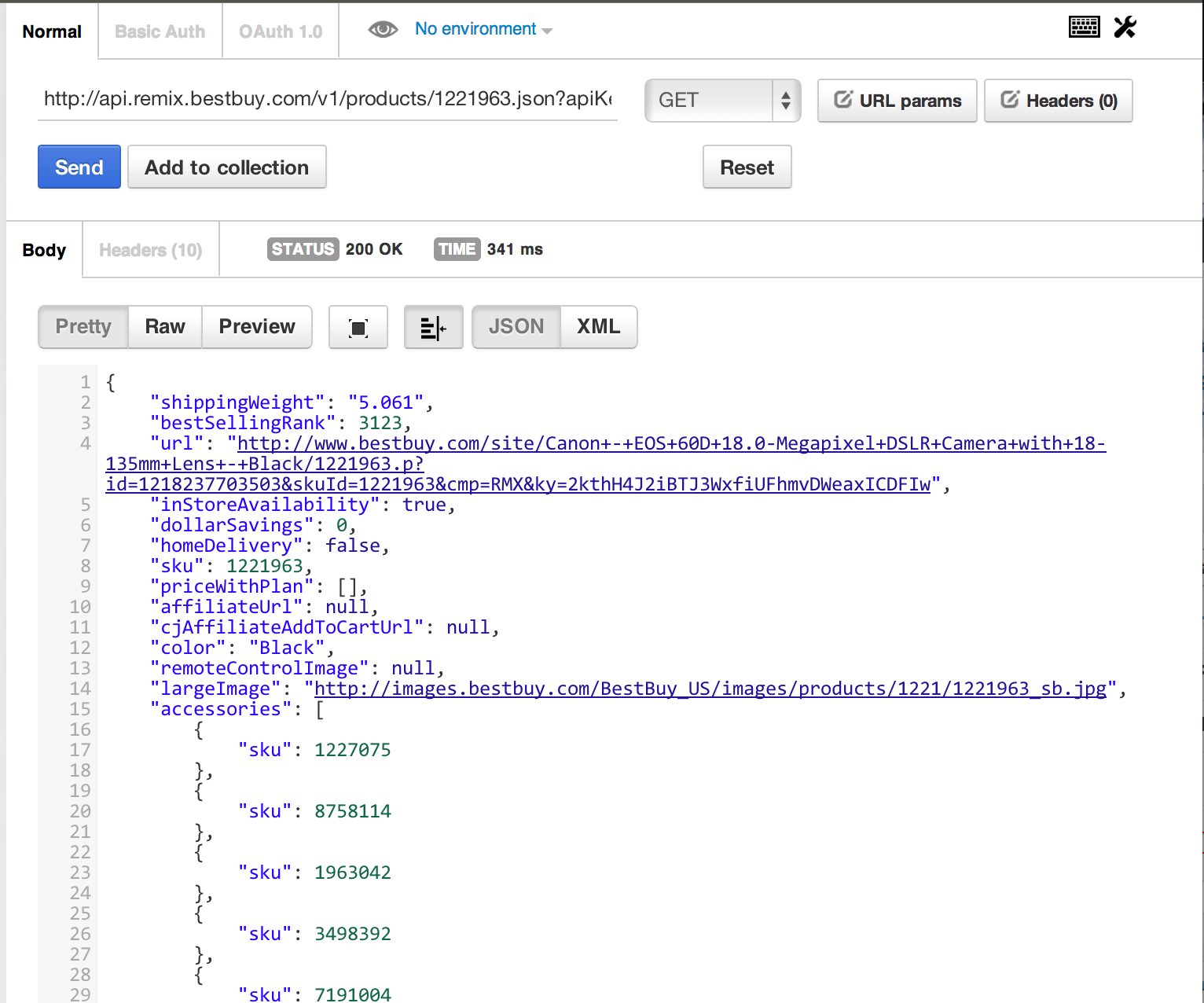1204x1003 pixels.
Task: Click inside the request URL field
Action: click(x=328, y=100)
